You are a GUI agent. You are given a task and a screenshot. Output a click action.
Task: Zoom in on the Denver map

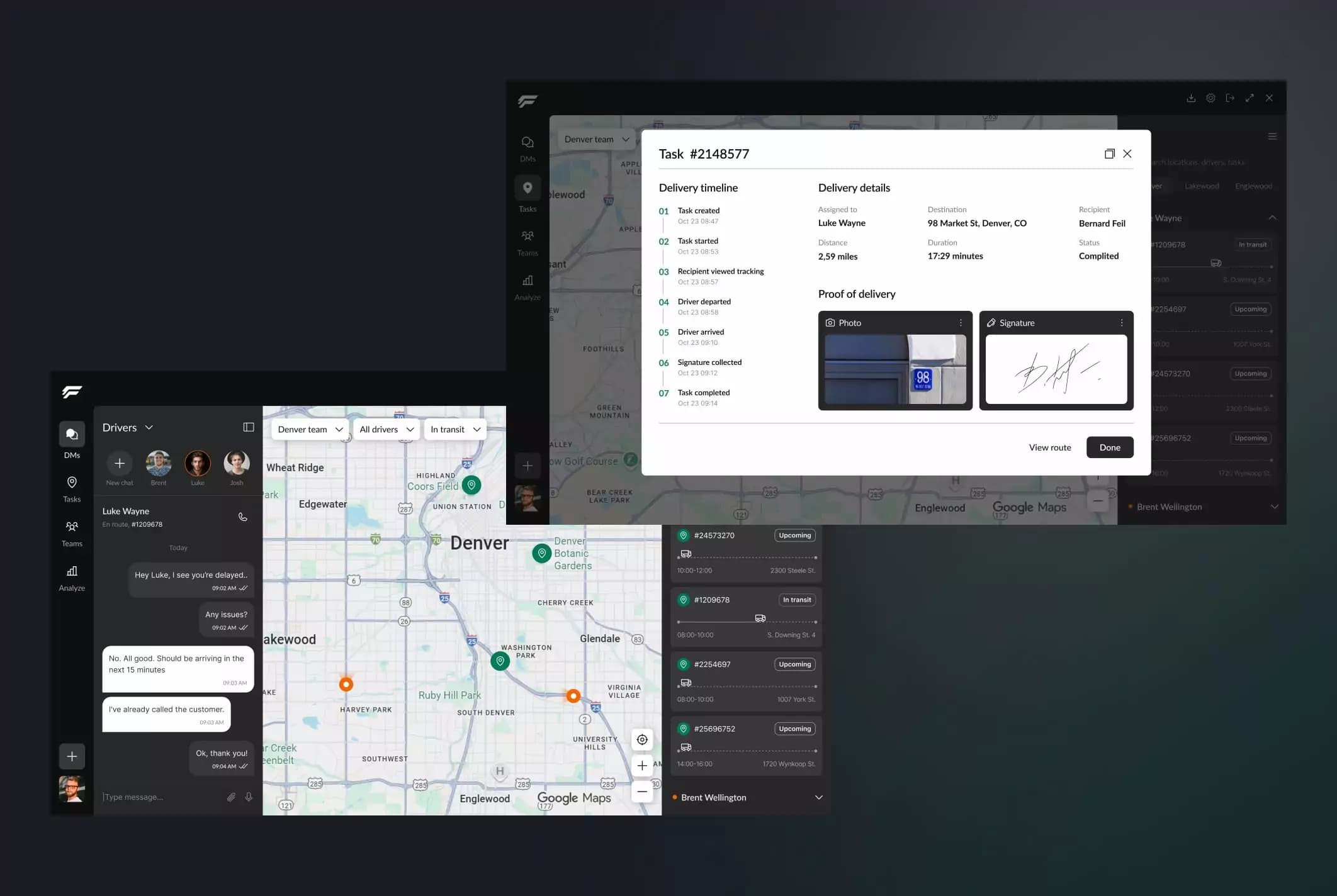(x=642, y=765)
